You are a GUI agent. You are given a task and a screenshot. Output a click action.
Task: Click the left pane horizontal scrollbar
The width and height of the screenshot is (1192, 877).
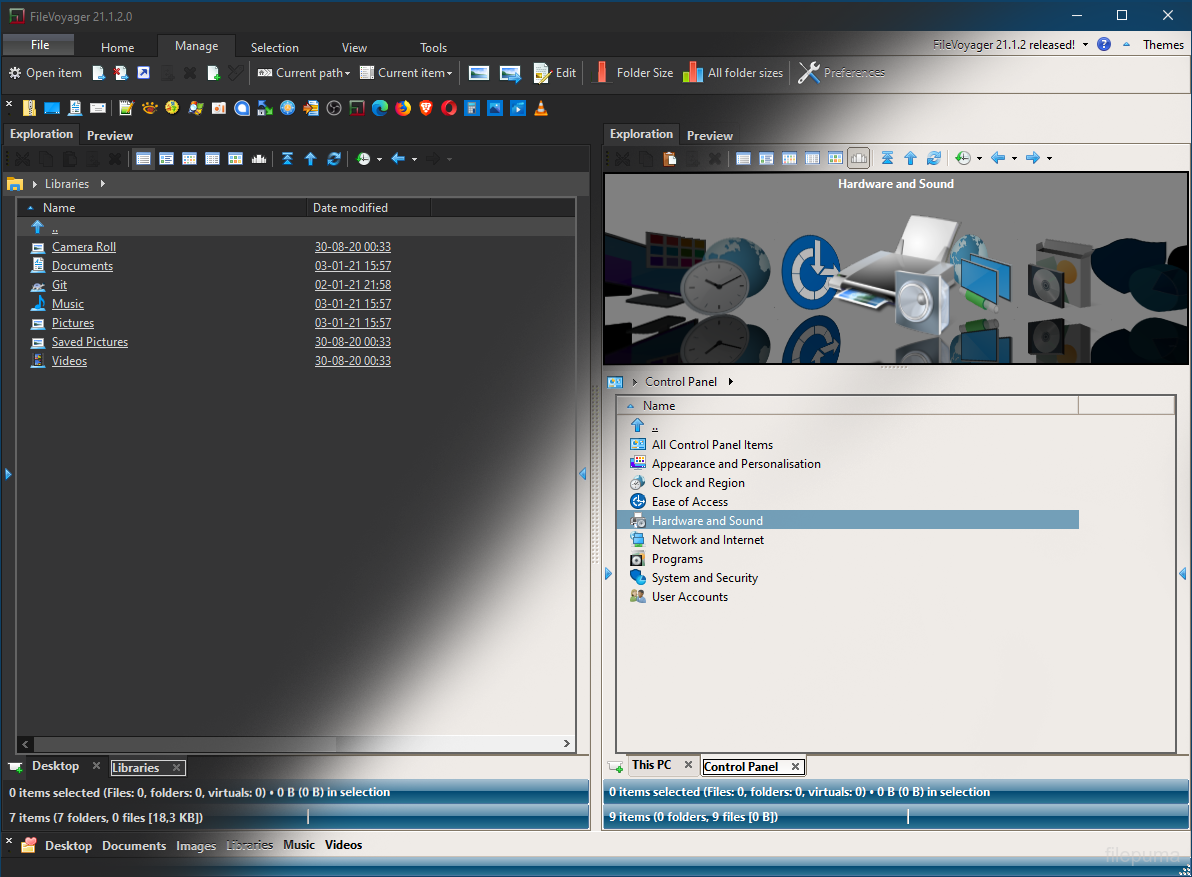pyautogui.click(x=295, y=744)
